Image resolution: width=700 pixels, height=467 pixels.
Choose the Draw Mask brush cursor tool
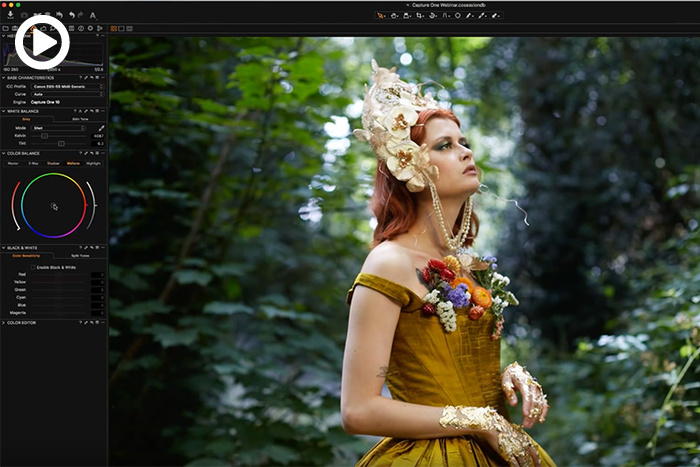pyautogui.click(x=469, y=16)
